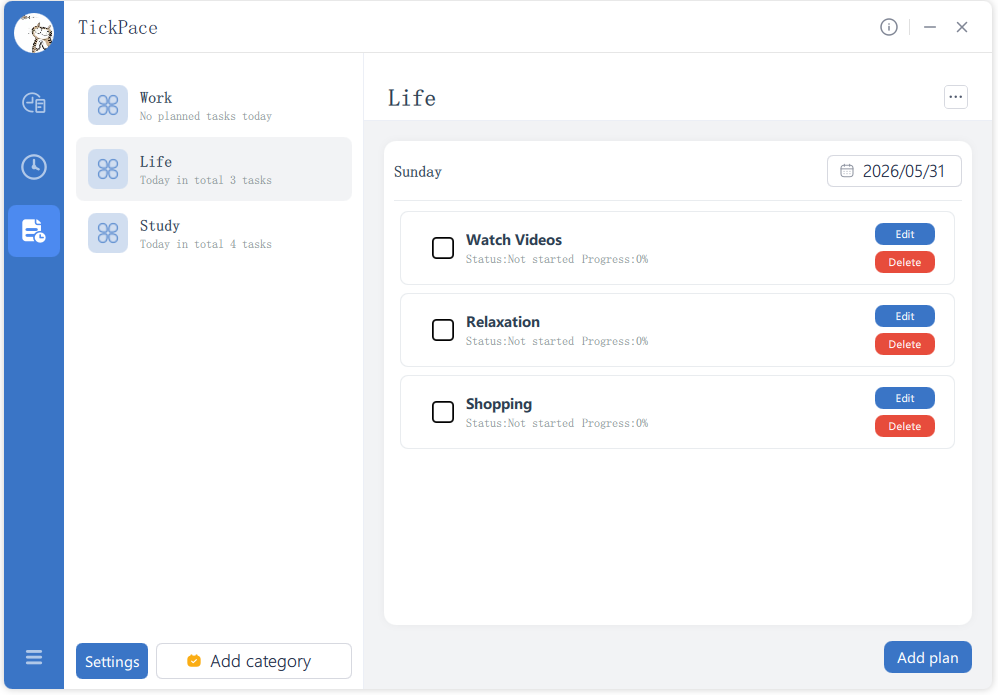
Task: Select the Life category
Action: 214,169
